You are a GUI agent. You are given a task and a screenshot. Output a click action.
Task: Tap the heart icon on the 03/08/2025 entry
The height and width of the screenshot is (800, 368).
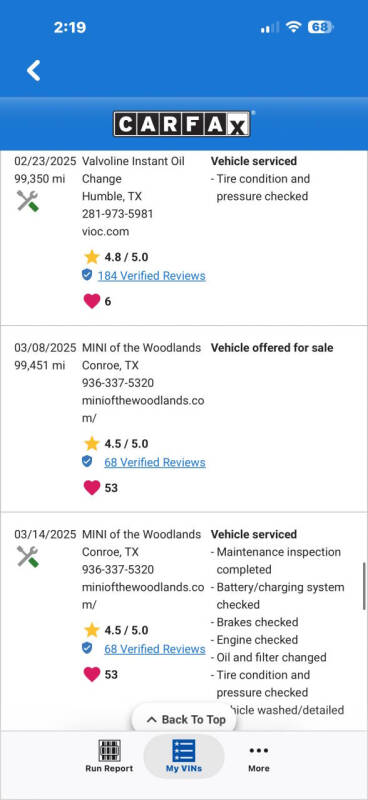(x=91, y=488)
